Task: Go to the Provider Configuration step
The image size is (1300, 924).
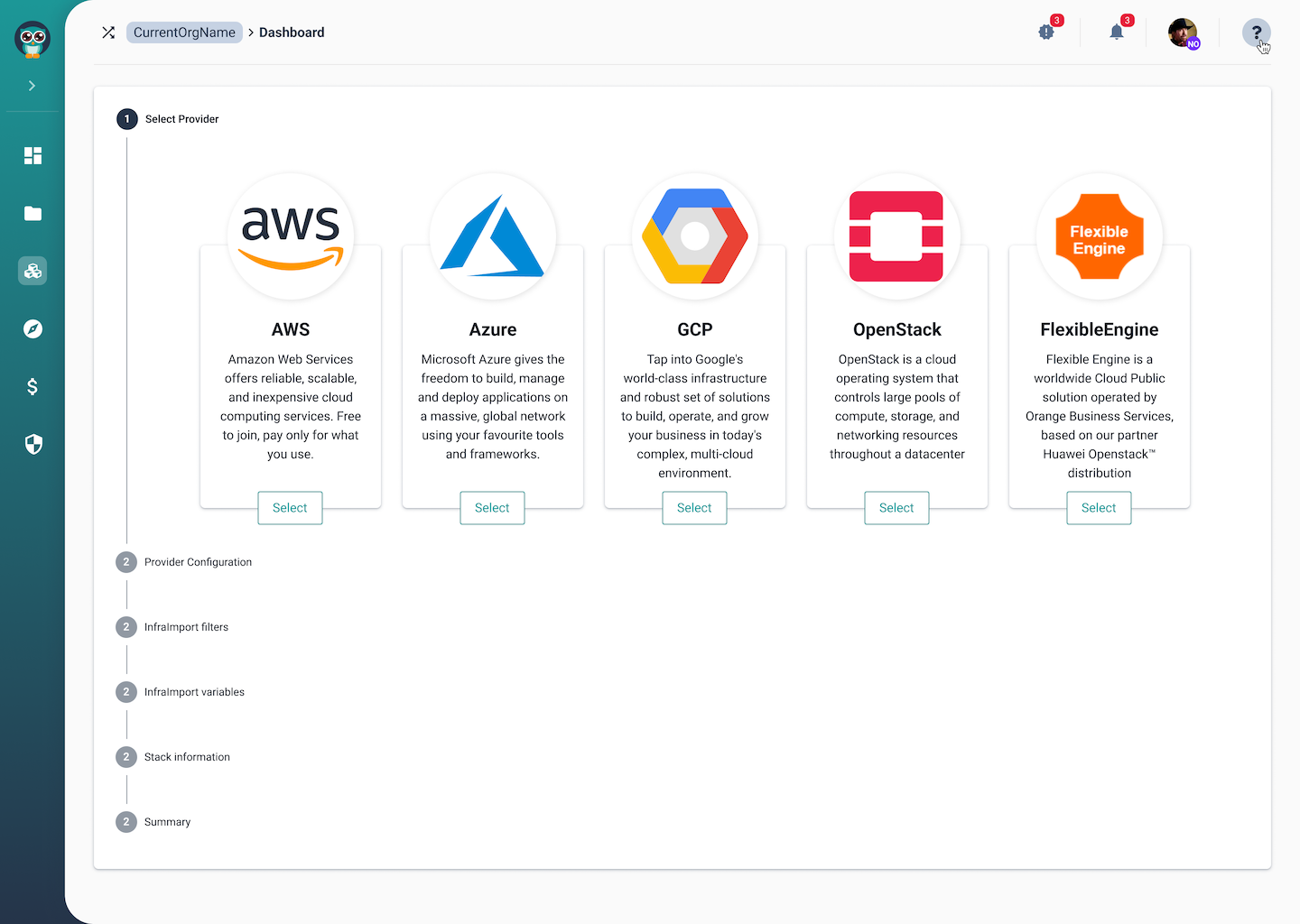Action: tap(184, 562)
